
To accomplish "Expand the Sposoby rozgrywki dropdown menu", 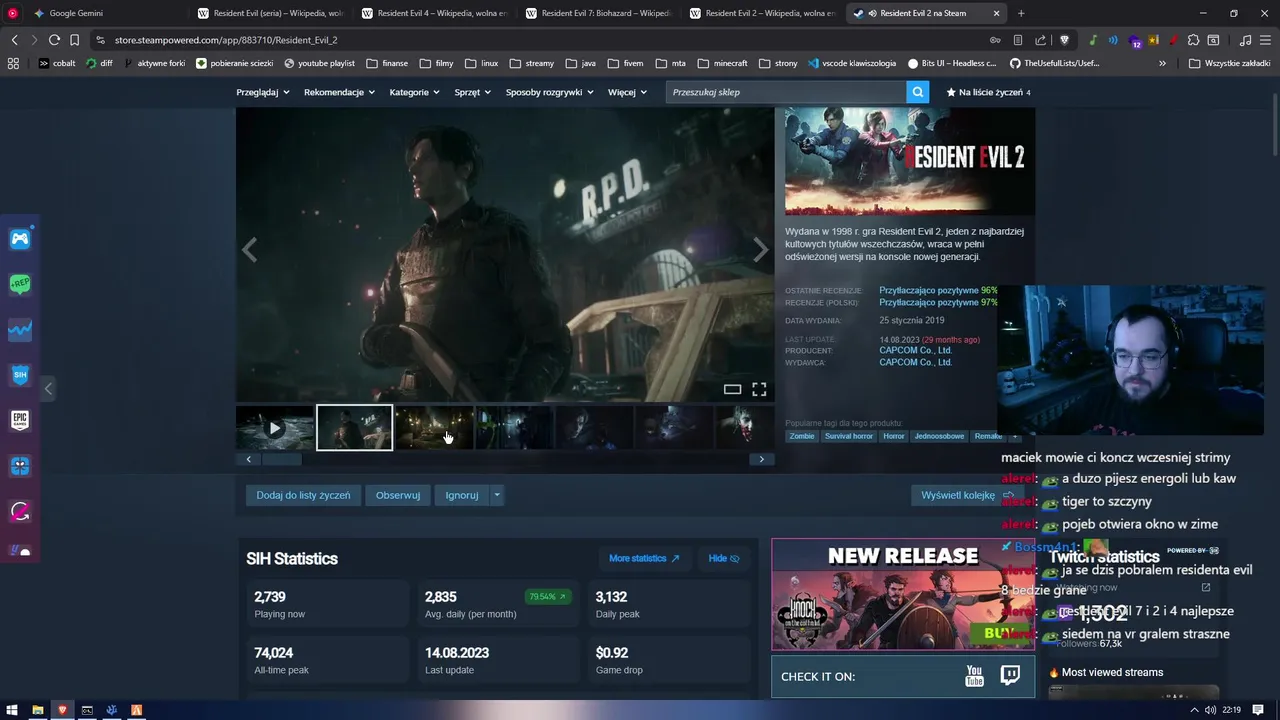I will coord(549,92).
